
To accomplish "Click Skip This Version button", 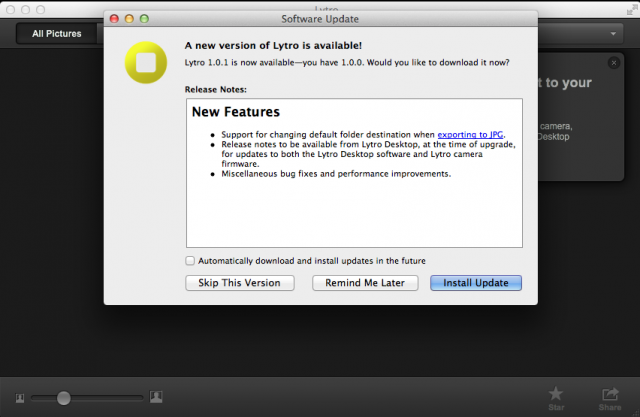I will [x=240, y=283].
